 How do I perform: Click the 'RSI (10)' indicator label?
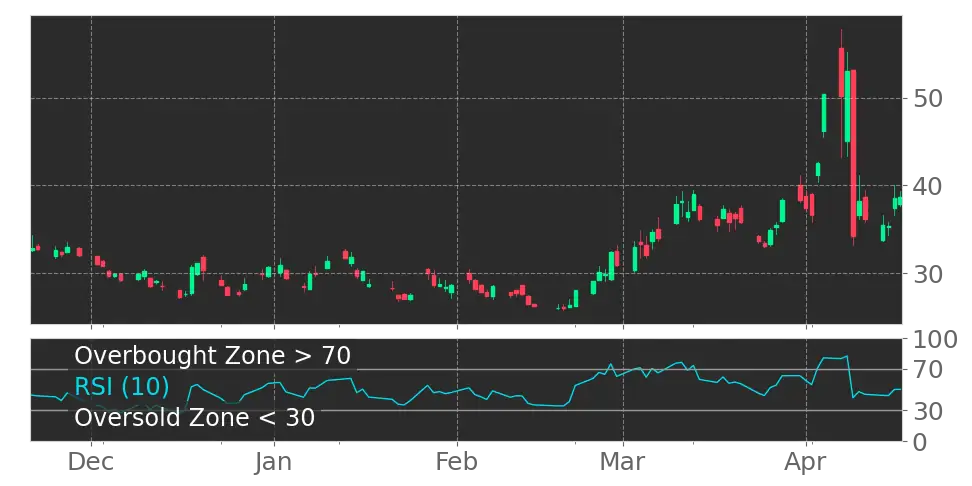point(122,387)
